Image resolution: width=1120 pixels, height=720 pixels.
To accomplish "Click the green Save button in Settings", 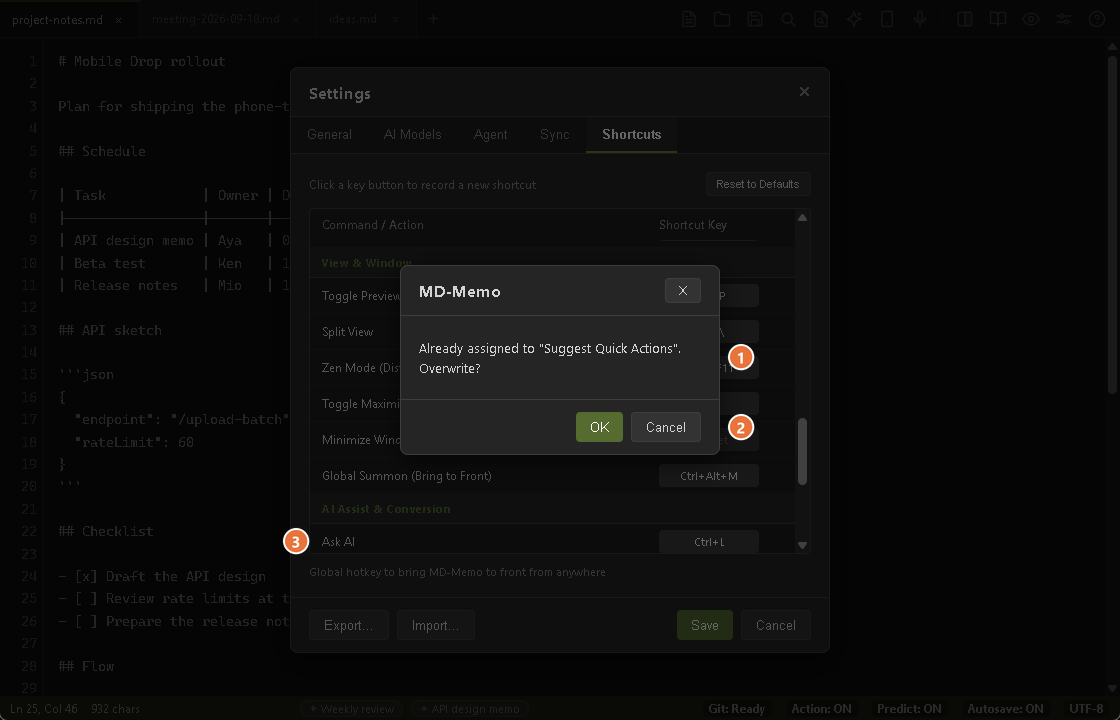I will tap(705, 625).
